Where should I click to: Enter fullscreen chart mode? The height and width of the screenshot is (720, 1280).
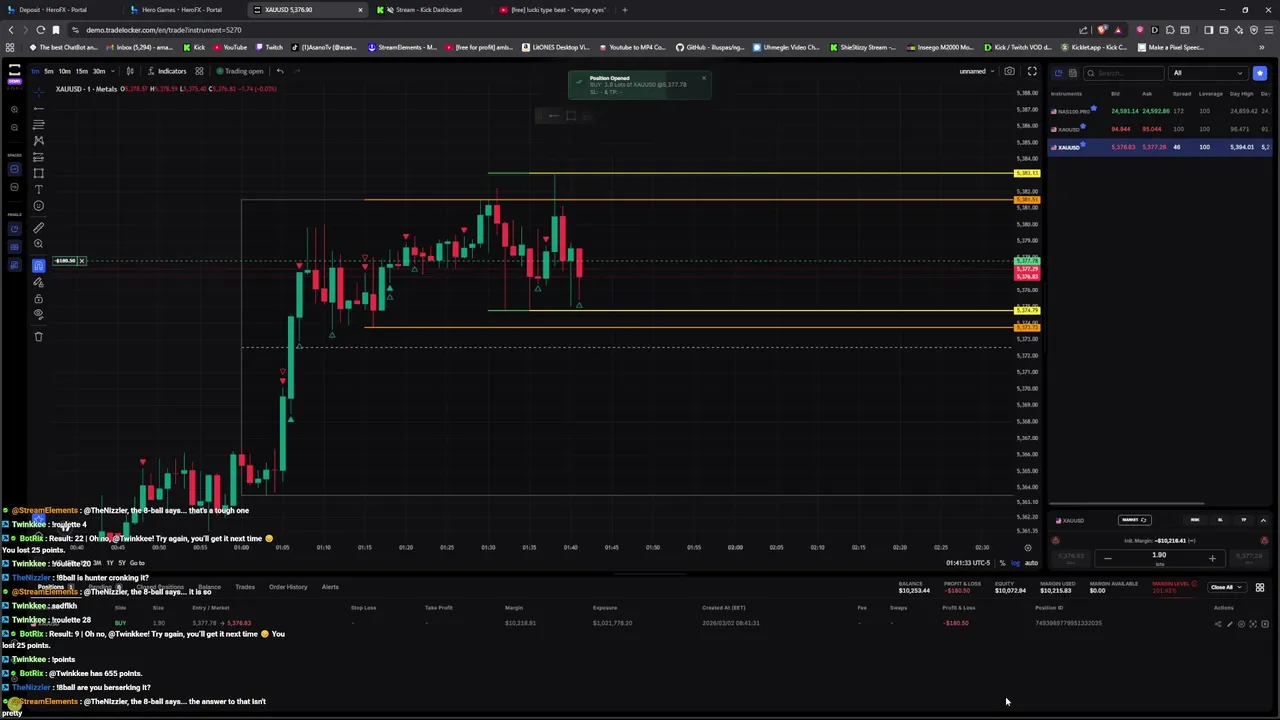(x=1032, y=71)
